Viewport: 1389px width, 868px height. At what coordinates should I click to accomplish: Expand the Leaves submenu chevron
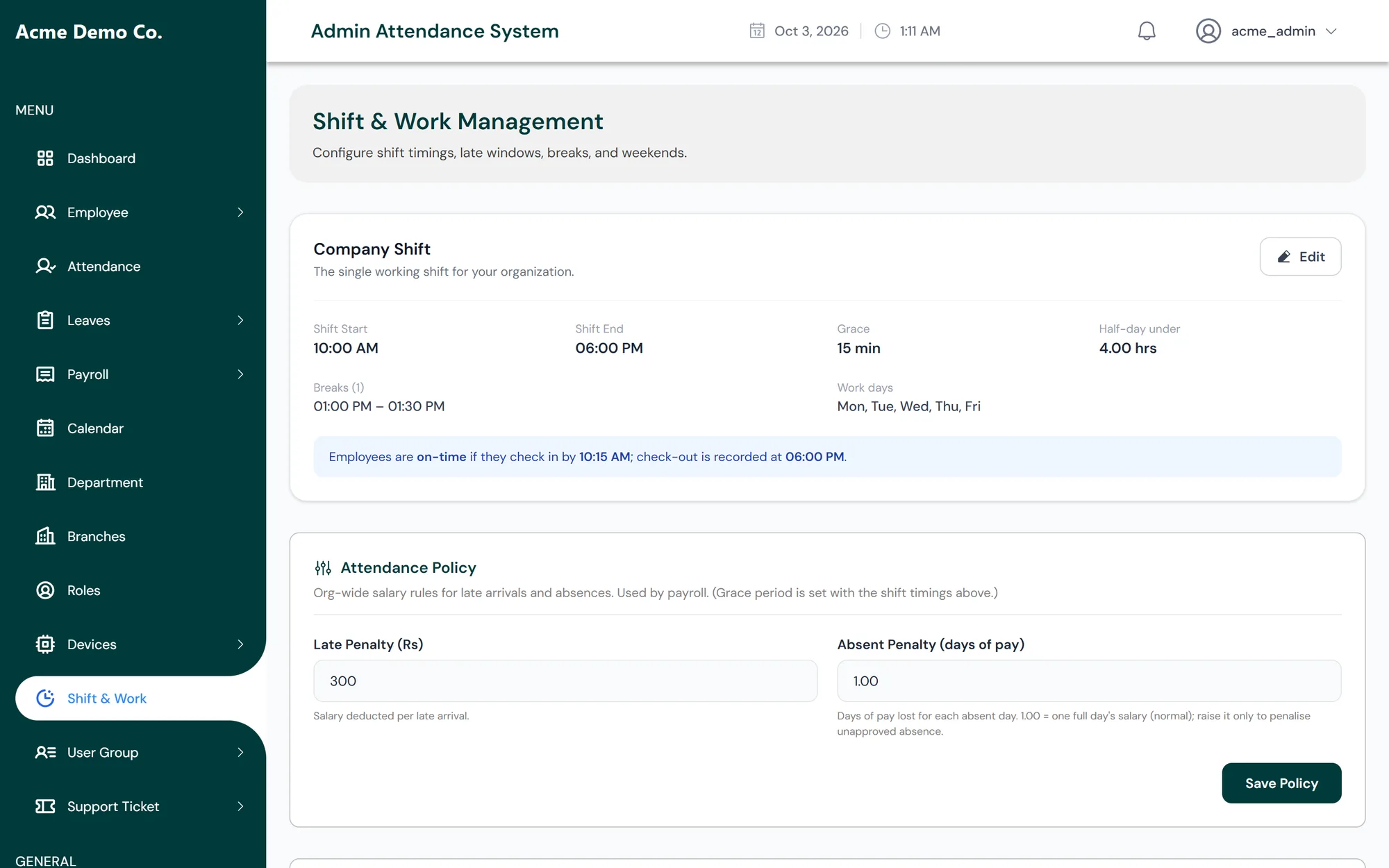click(240, 320)
